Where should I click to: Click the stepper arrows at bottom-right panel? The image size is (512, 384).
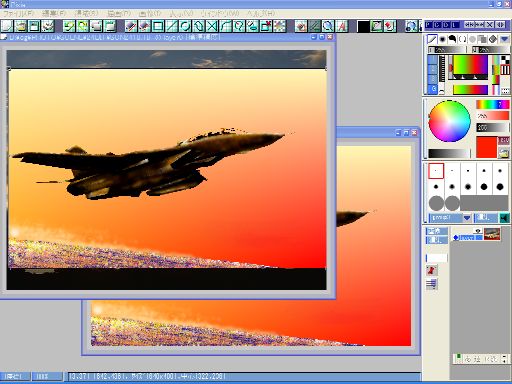[x=505, y=359]
